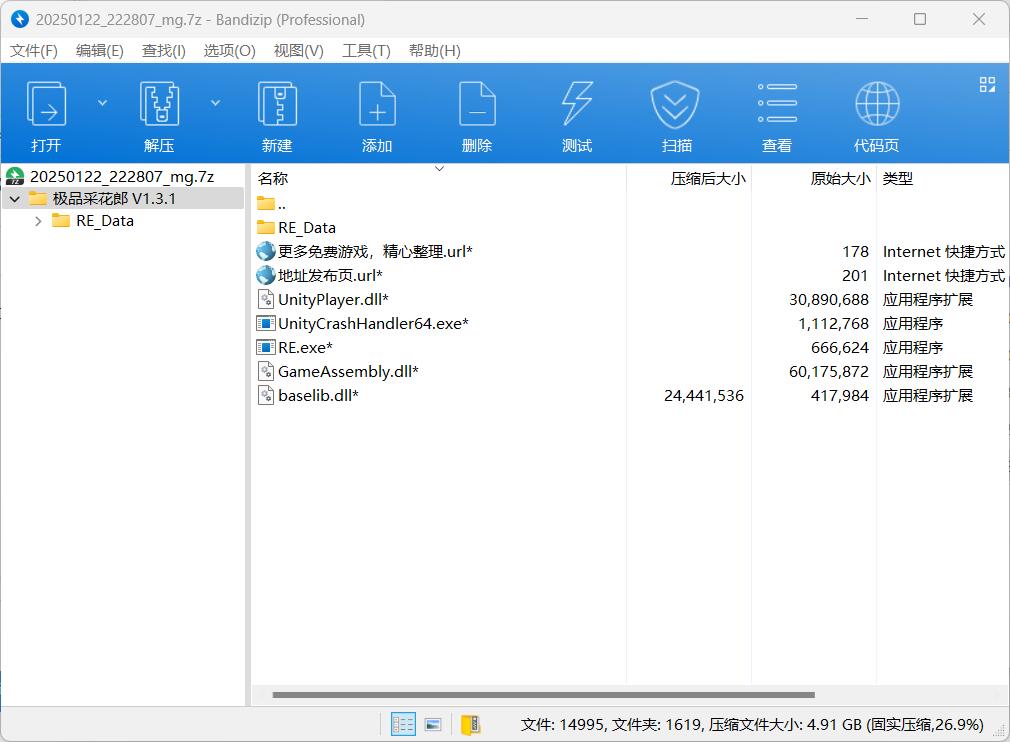Select 20250122_222807_mg.7z root in tree
This screenshot has width=1010, height=742.
[122, 176]
